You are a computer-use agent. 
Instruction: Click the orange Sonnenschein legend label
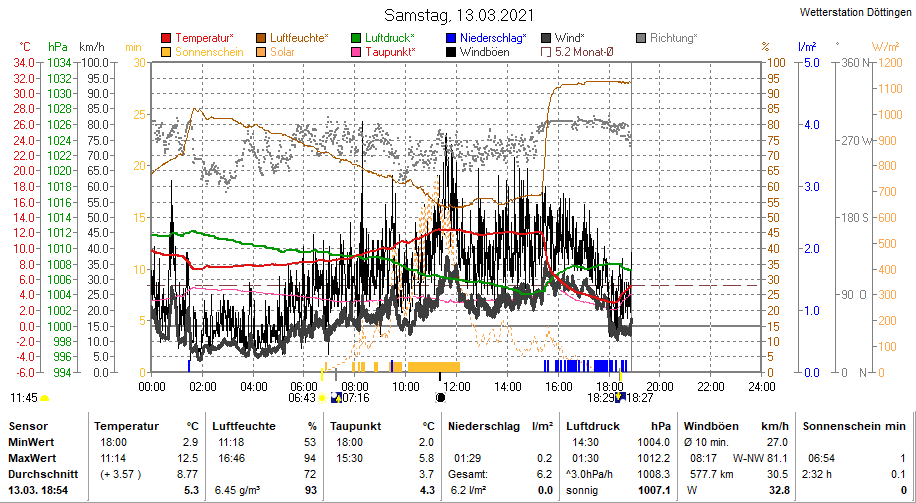tap(209, 52)
